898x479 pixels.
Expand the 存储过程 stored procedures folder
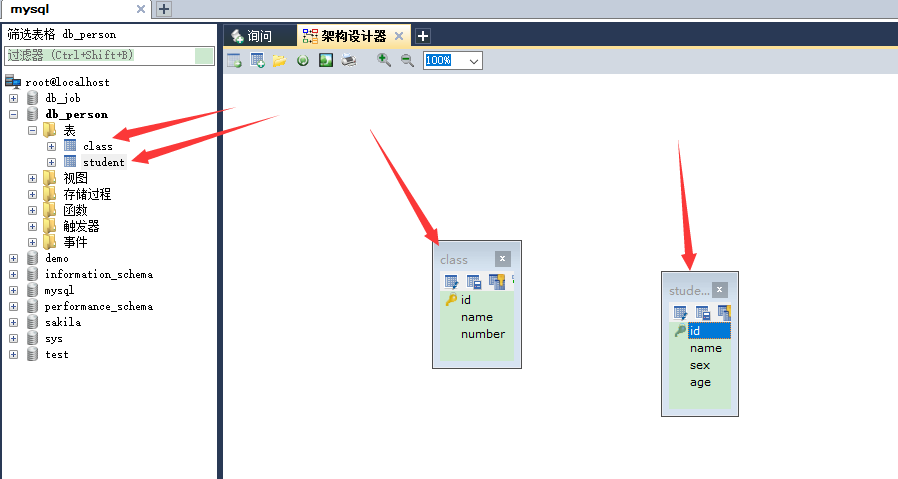click(x=32, y=194)
